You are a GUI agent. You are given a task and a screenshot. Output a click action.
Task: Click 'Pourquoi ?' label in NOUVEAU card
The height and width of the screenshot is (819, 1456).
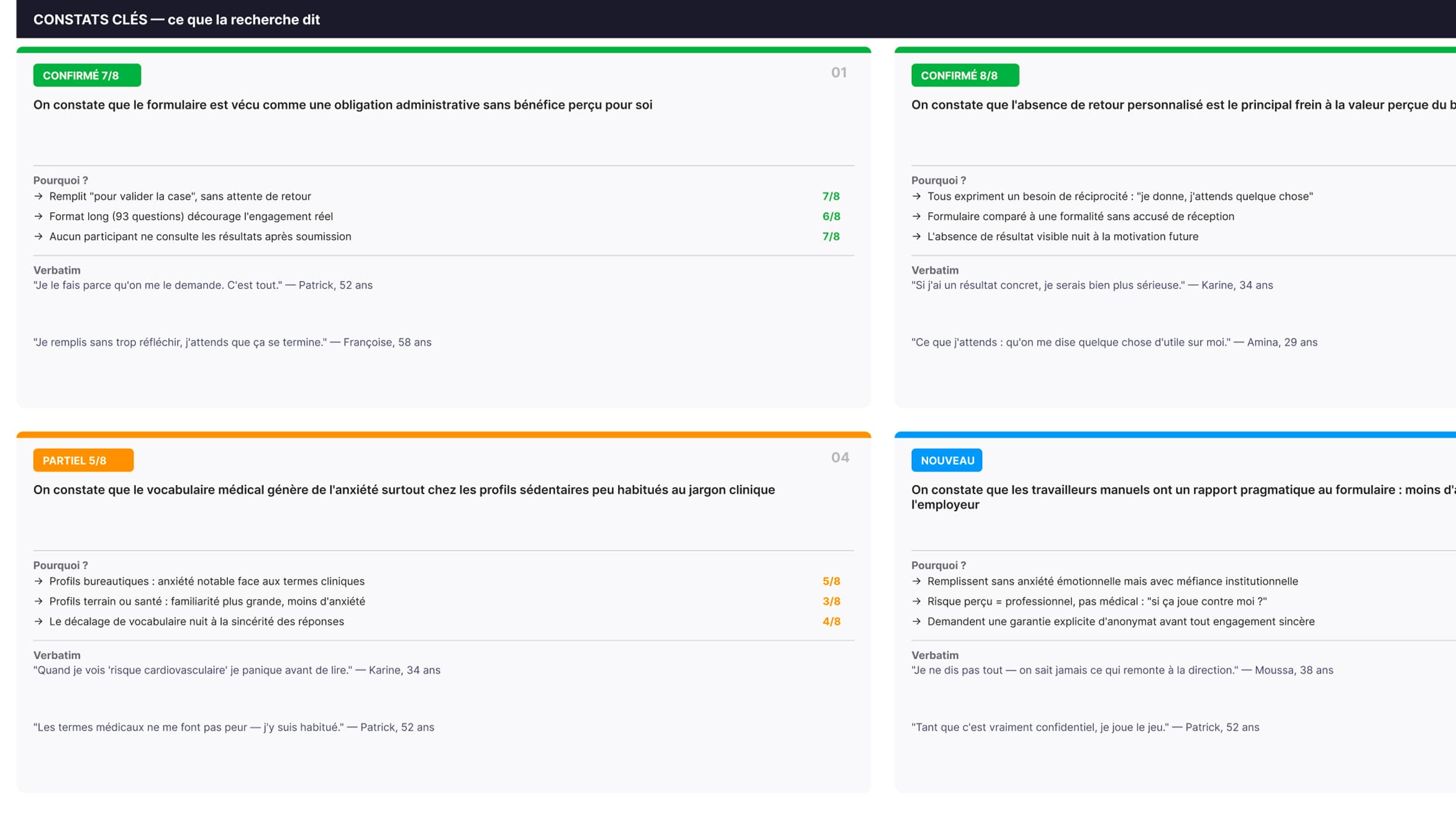tap(939, 565)
